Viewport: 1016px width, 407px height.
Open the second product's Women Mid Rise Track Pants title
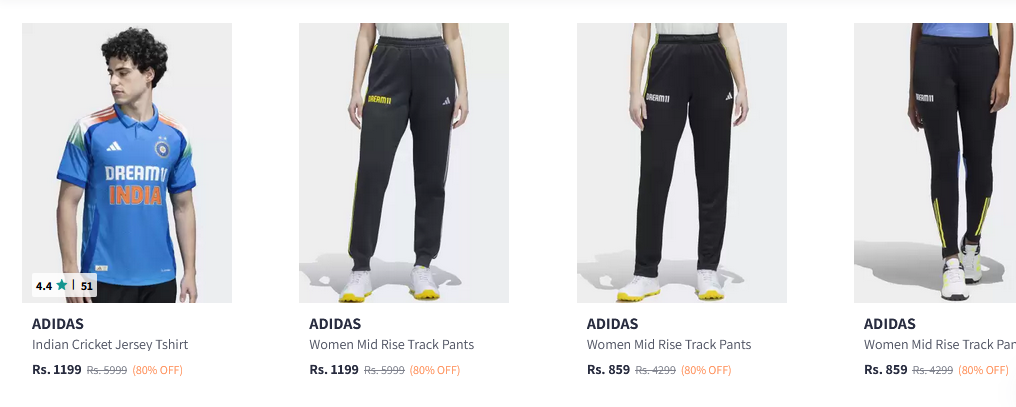391,345
